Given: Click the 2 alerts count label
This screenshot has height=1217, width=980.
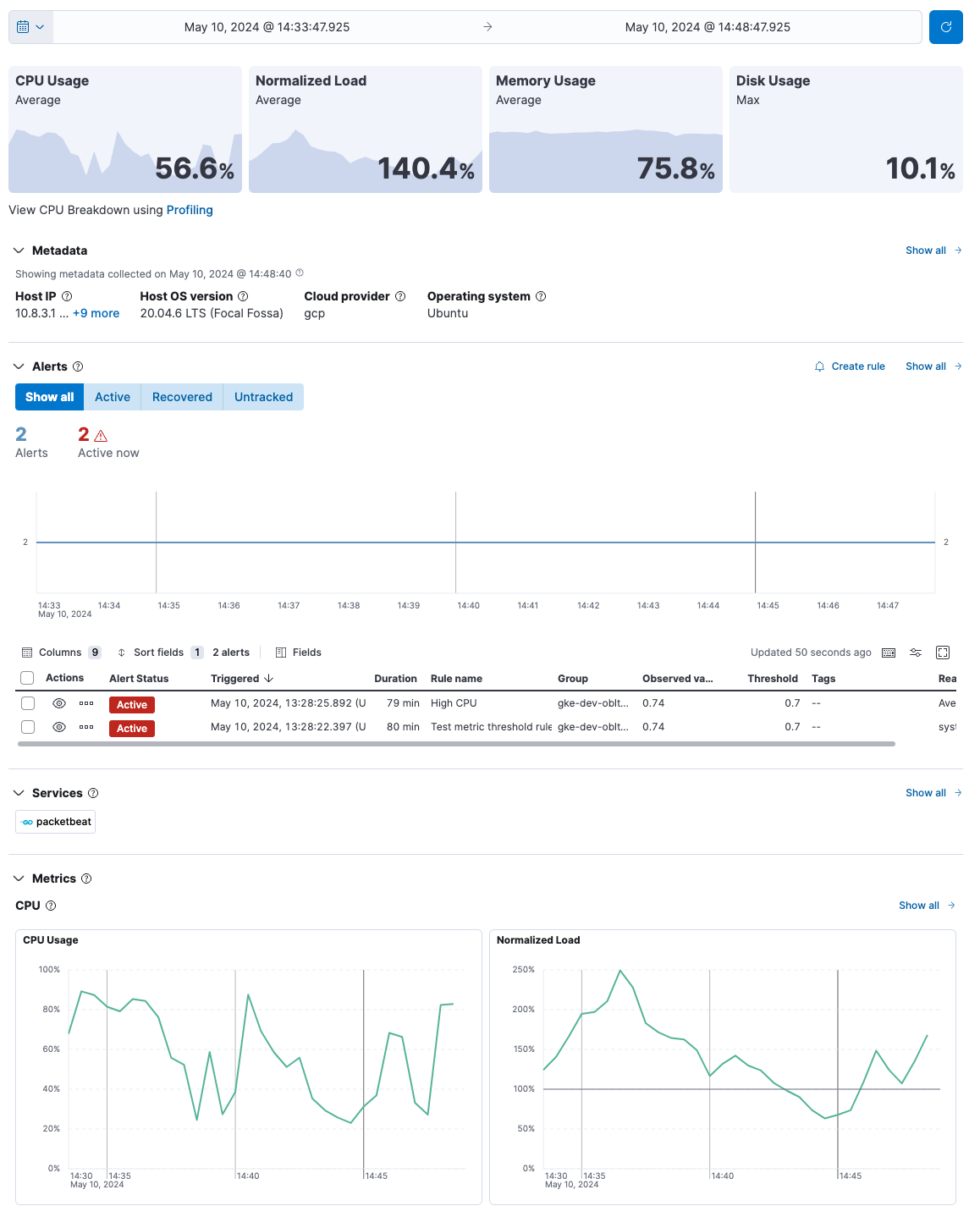Looking at the screenshot, I should point(231,653).
